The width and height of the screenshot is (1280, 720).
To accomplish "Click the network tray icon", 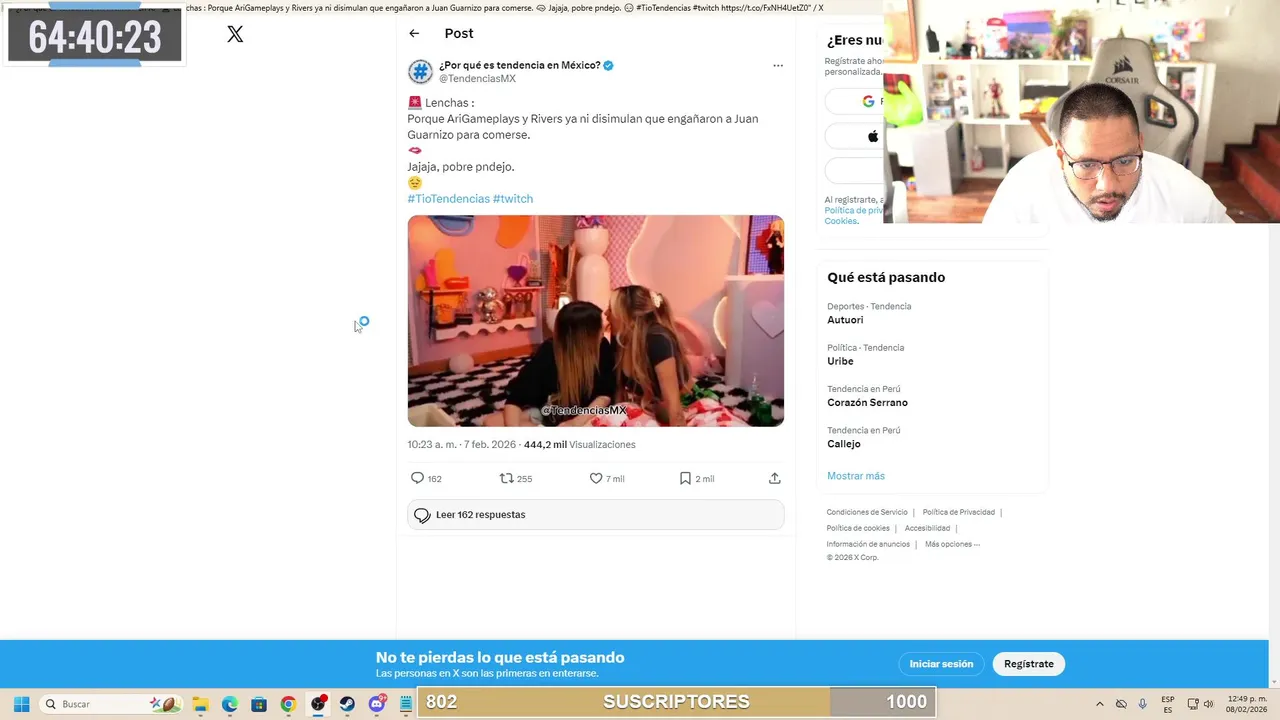I will click(1193, 704).
